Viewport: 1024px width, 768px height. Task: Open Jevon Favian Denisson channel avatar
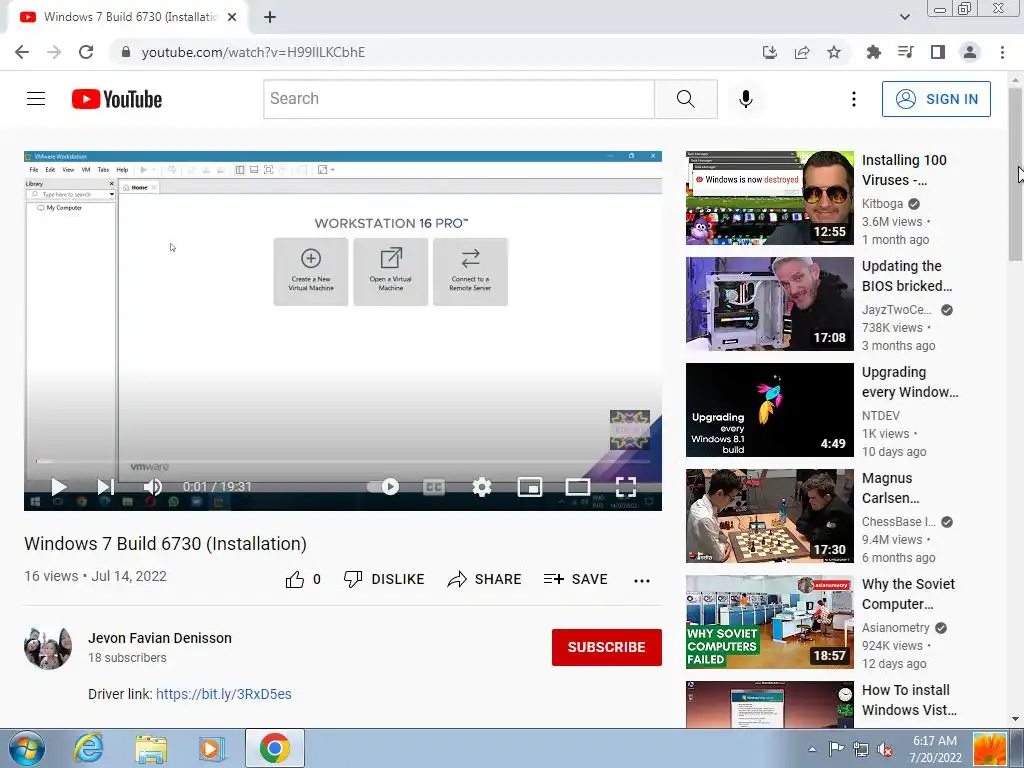[48, 647]
